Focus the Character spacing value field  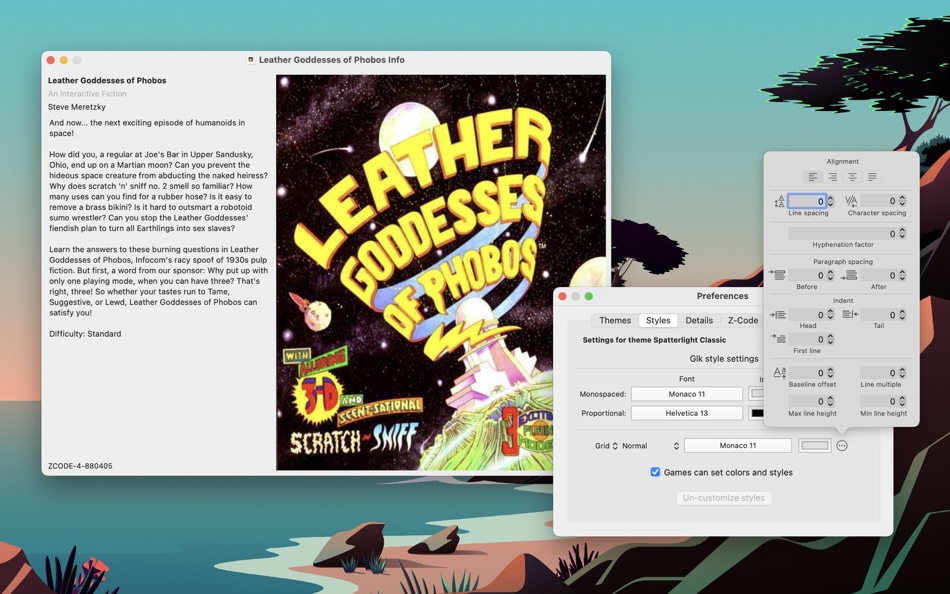pos(879,201)
